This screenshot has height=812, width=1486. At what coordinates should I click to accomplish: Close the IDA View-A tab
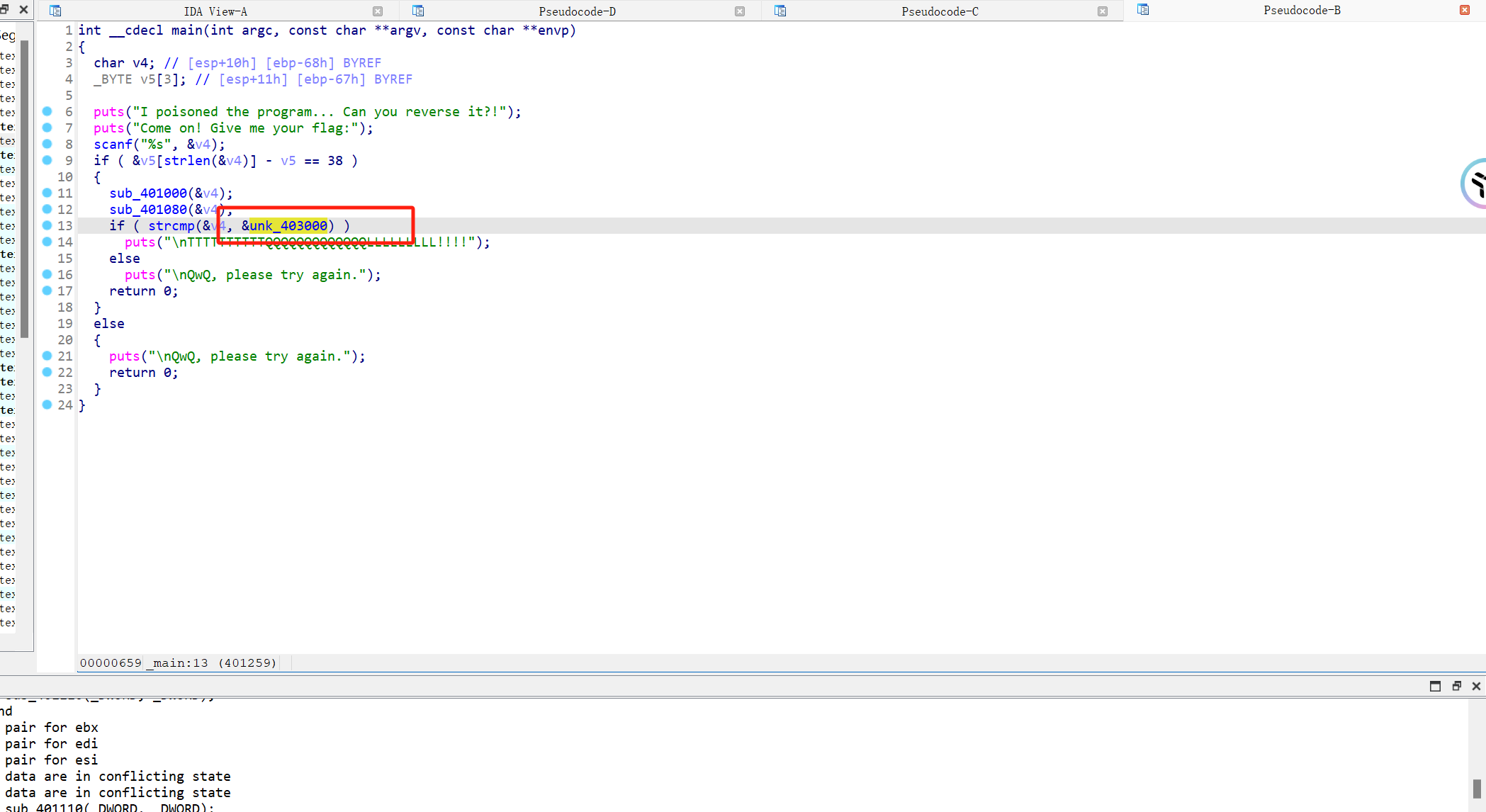[378, 11]
